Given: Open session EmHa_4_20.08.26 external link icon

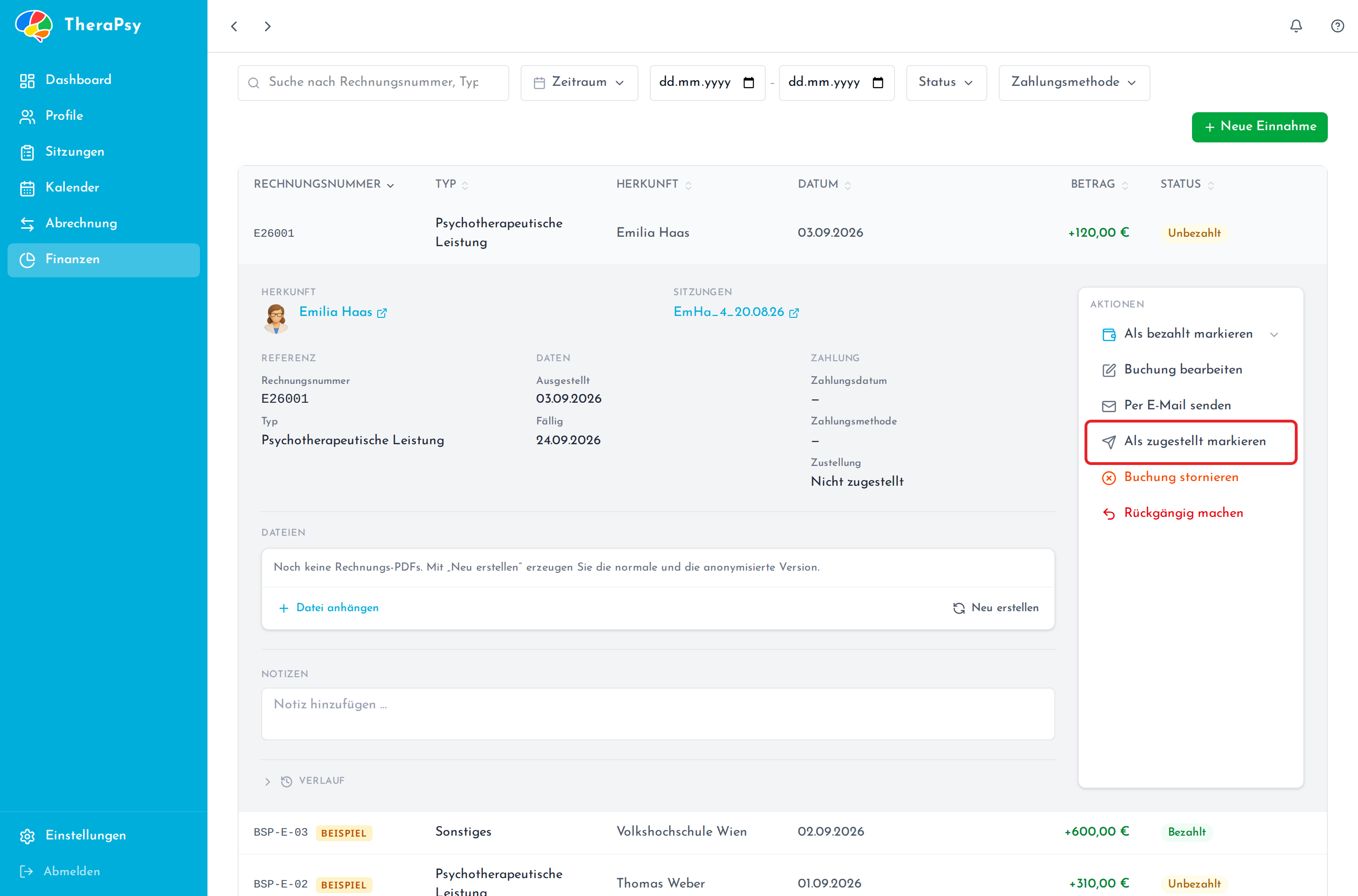Looking at the screenshot, I should point(794,313).
